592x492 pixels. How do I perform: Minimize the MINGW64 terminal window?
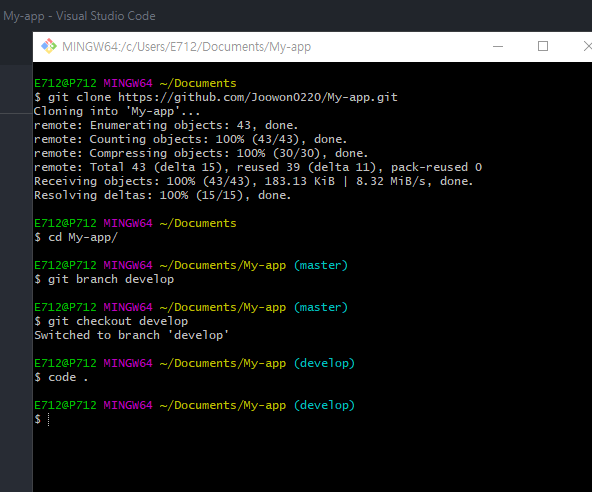click(498, 46)
